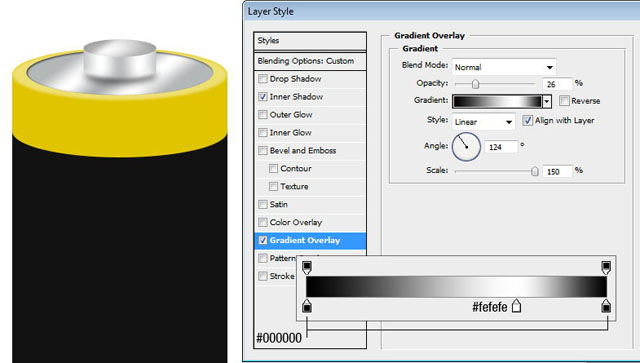Viewport: 640px width, 363px height.
Task: Select Outer Glow style row
Action: tap(310, 115)
